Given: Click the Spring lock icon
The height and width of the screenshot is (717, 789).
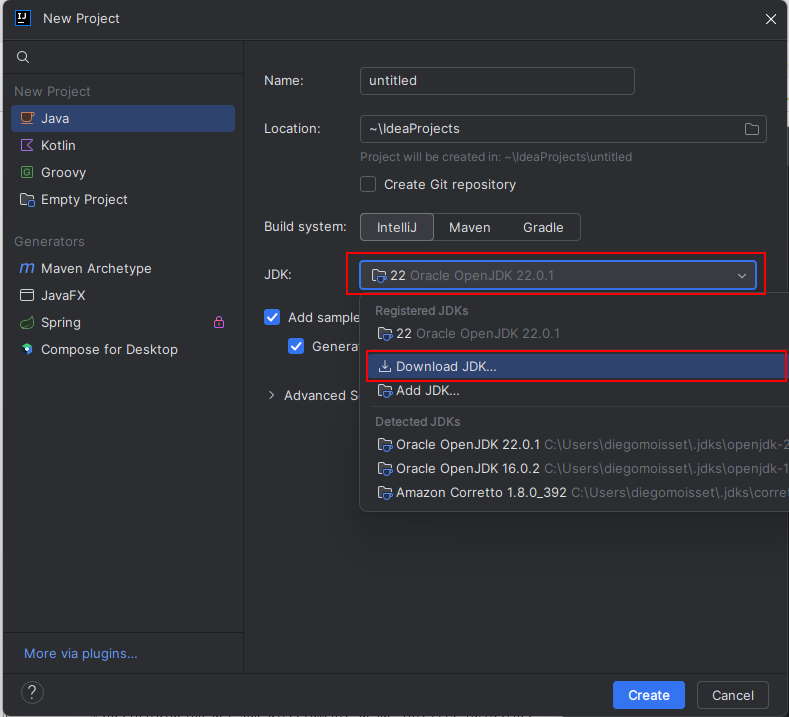Looking at the screenshot, I should (219, 322).
